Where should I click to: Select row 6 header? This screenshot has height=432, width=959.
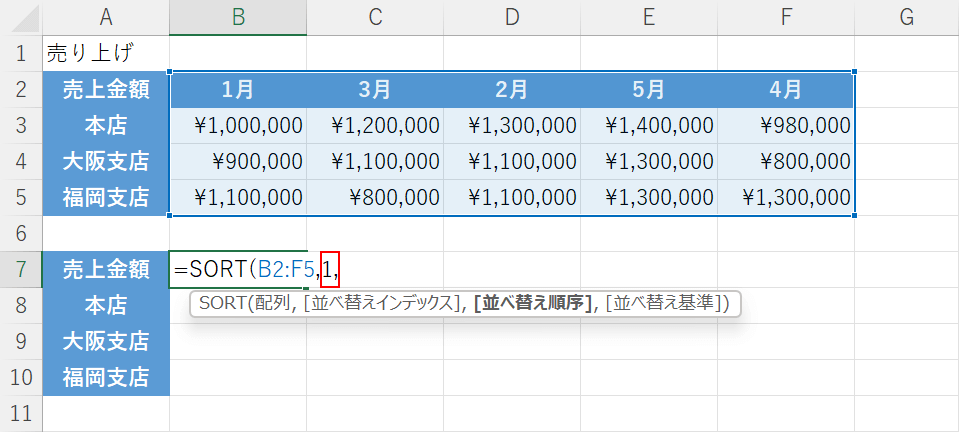point(21,233)
